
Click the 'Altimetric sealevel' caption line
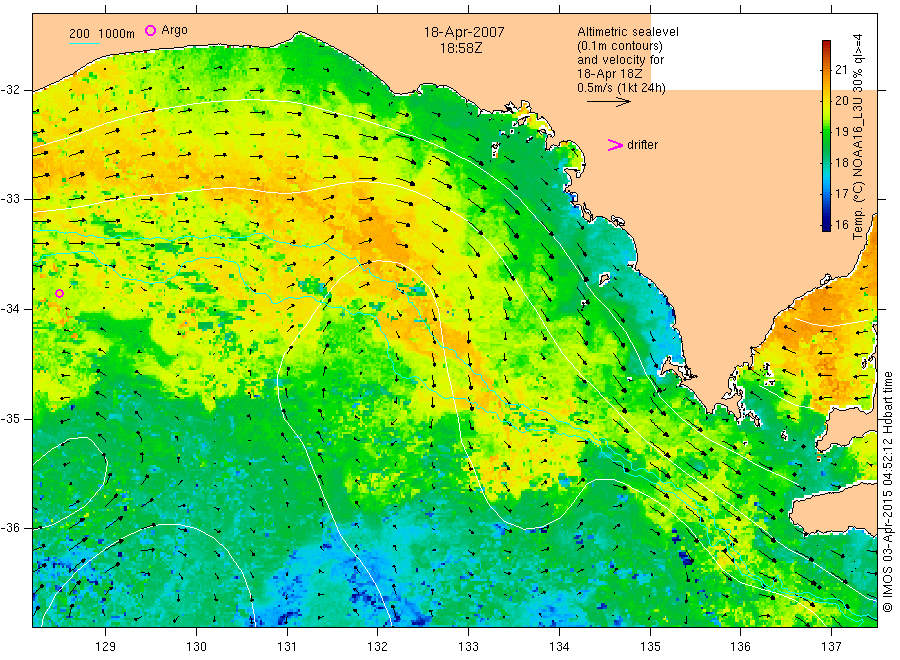click(627, 32)
